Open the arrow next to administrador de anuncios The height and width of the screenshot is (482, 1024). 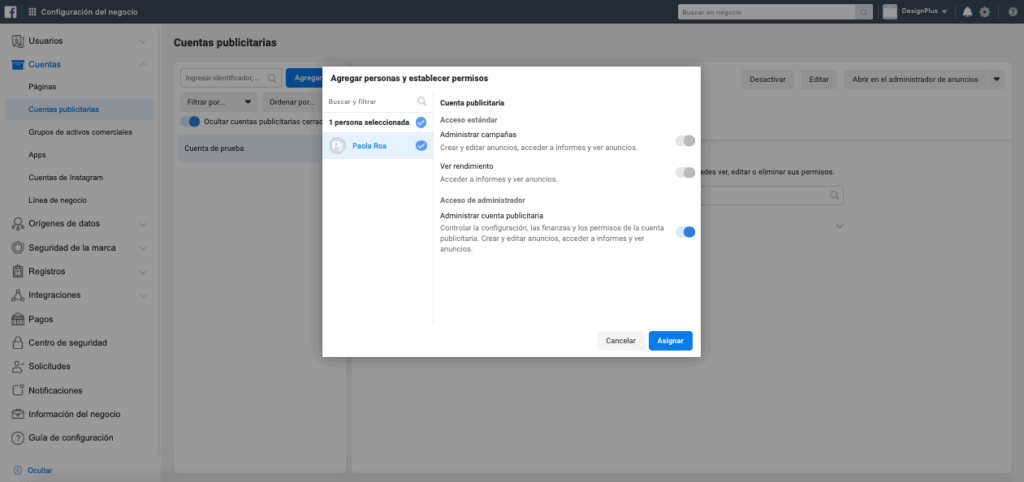(996, 79)
